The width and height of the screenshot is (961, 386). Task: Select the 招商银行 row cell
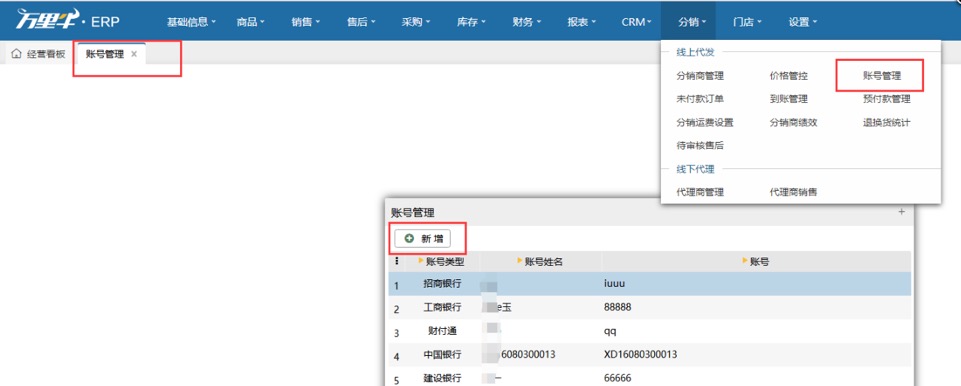[x=442, y=284]
